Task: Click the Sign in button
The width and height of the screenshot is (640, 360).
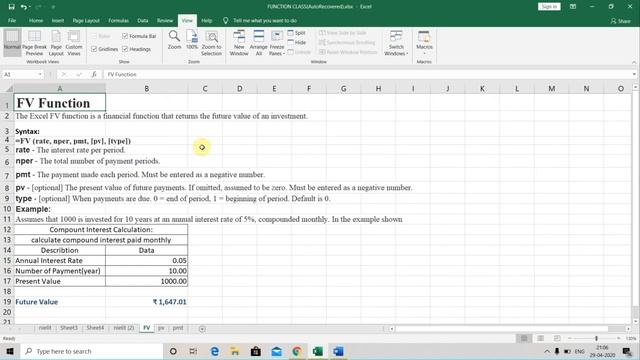Action: point(549,7)
